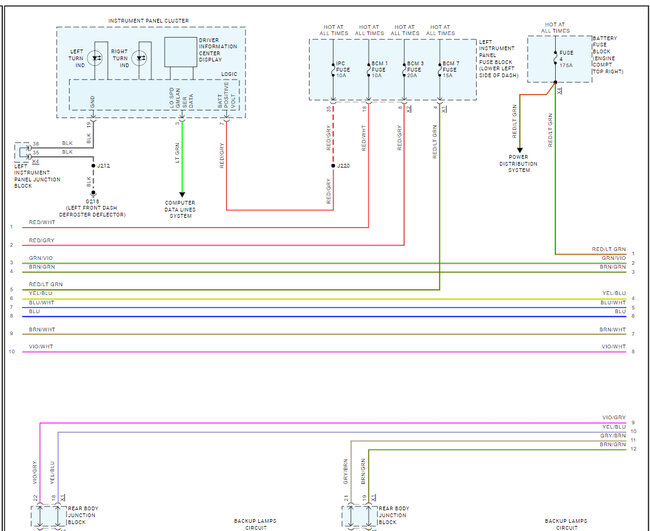Viewport: 650px width, 531px height.
Task: Click arrowhead pointing to Power Distribution System
Action: click(x=519, y=150)
